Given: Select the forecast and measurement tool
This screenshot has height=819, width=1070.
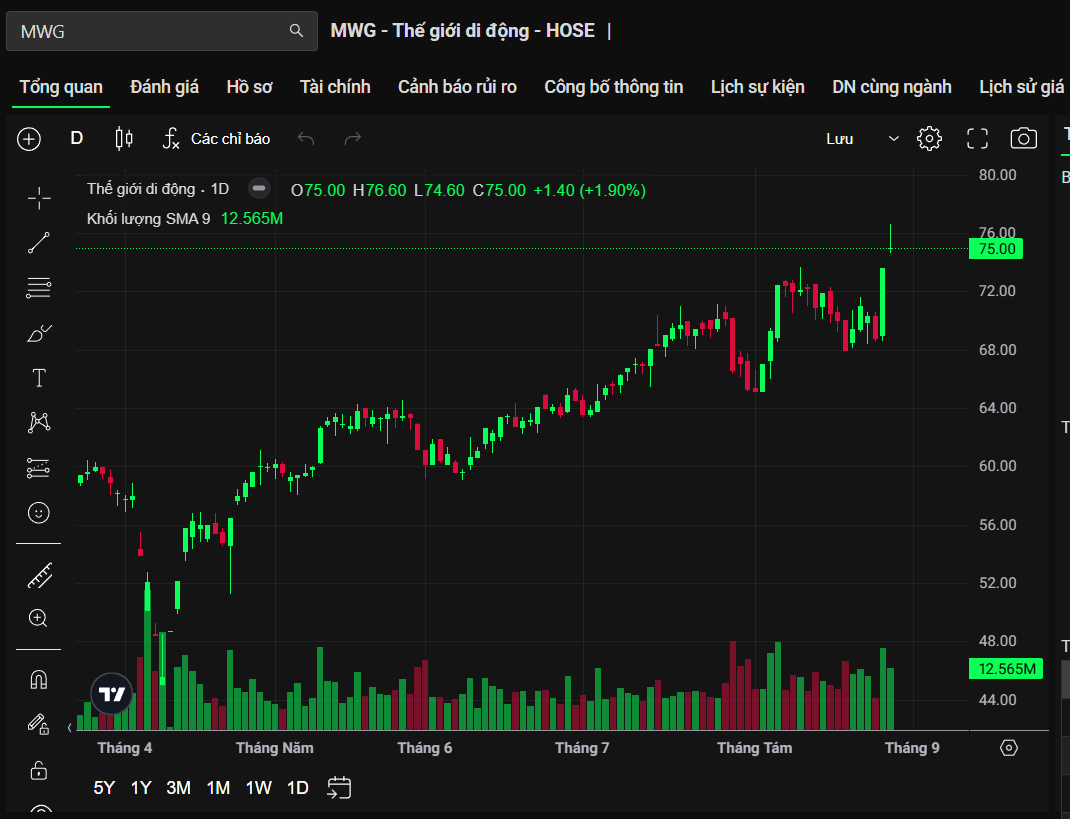Looking at the screenshot, I should coord(39,468).
